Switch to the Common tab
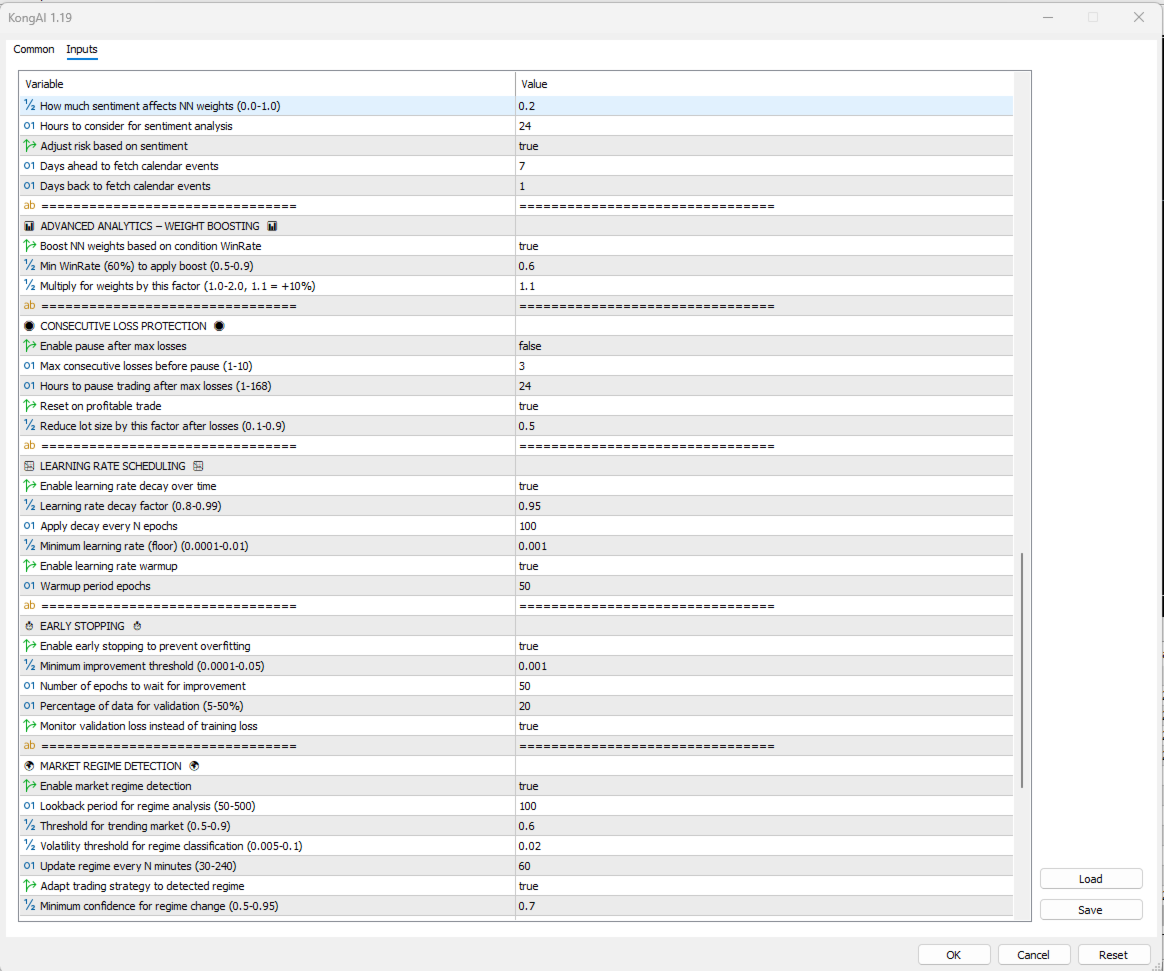Screen dimensions: 1164x971 pos(33,49)
